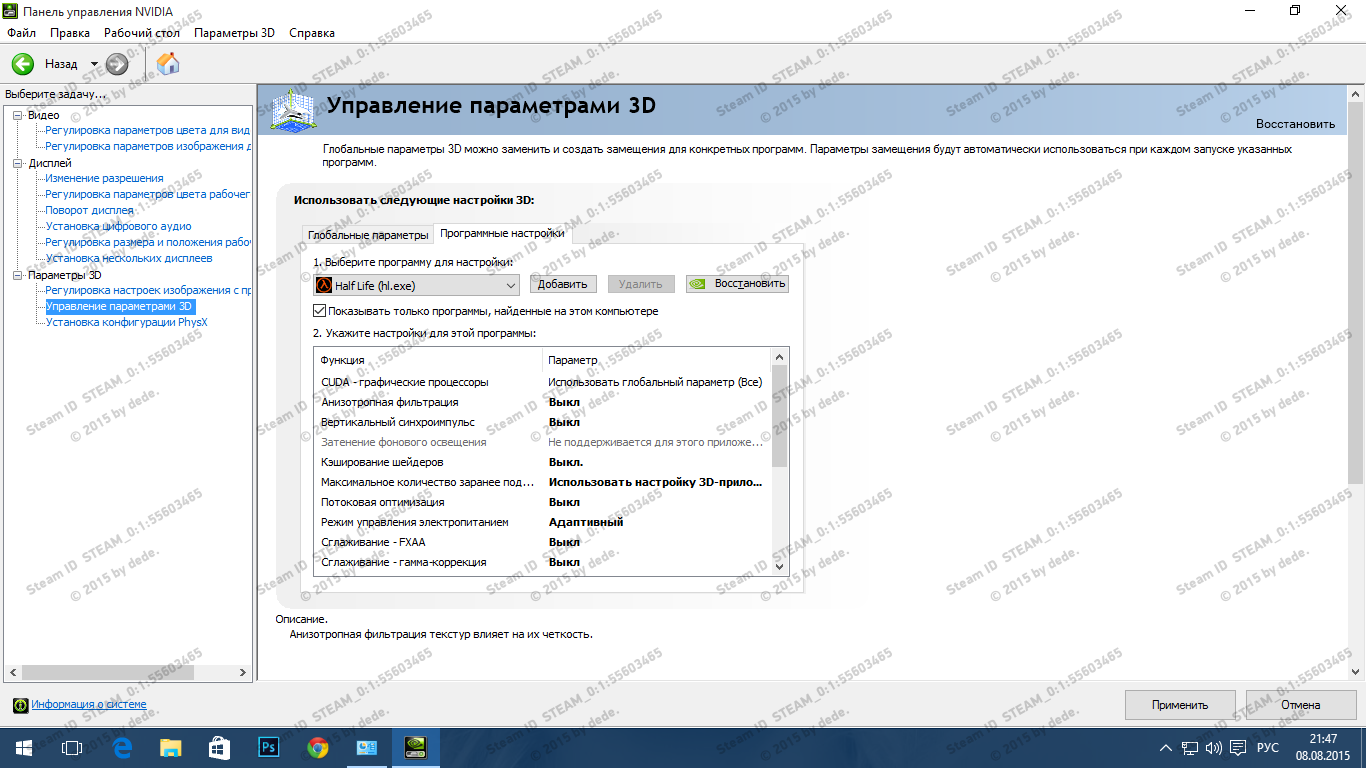This screenshot has height=768, width=1366.
Task: Select 'Установка конфигурации PhysX' tree item
Action: pos(127,322)
